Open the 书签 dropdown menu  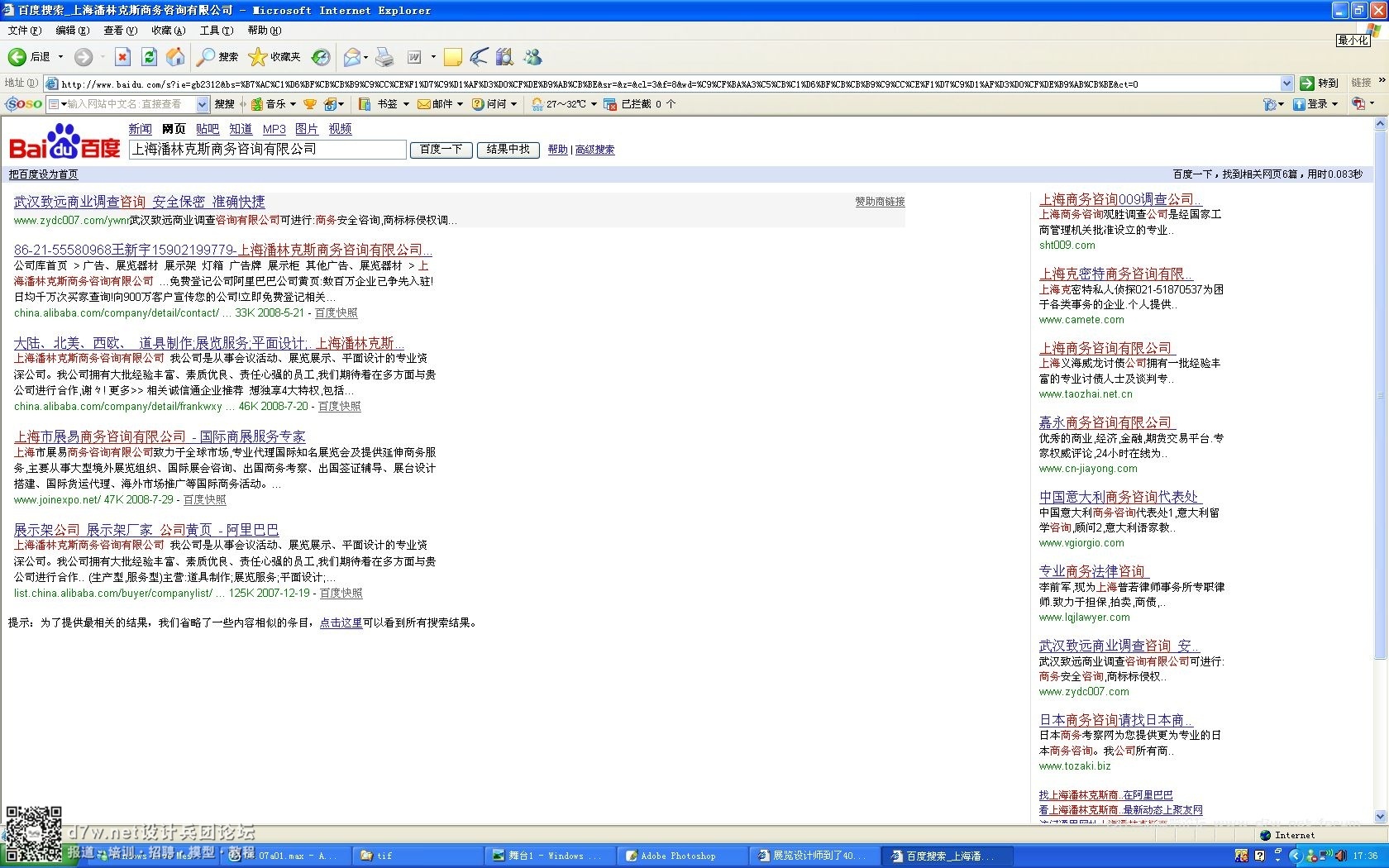pyautogui.click(x=406, y=104)
